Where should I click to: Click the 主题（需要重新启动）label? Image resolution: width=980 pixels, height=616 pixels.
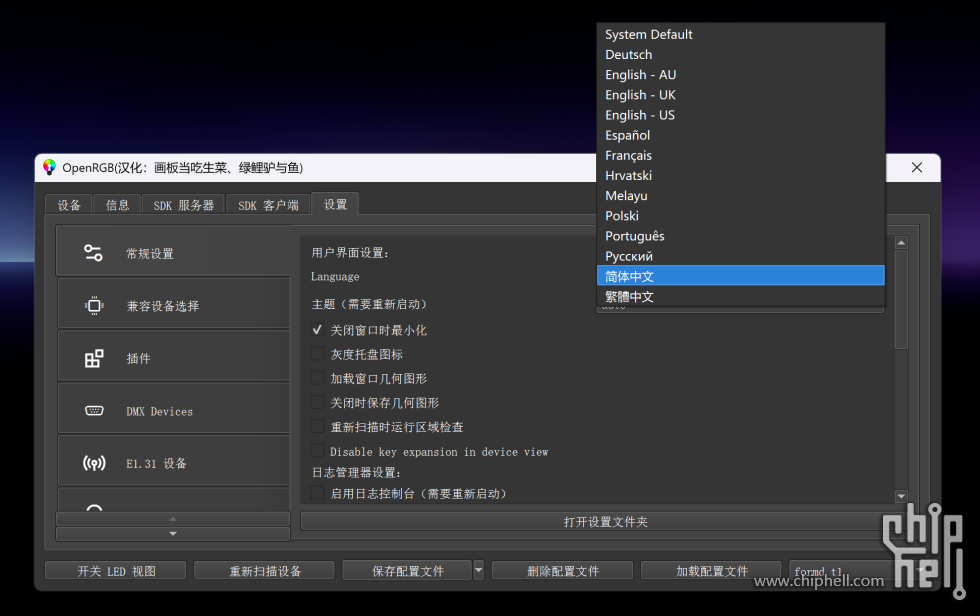pyautogui.click(x=369, y=304)
